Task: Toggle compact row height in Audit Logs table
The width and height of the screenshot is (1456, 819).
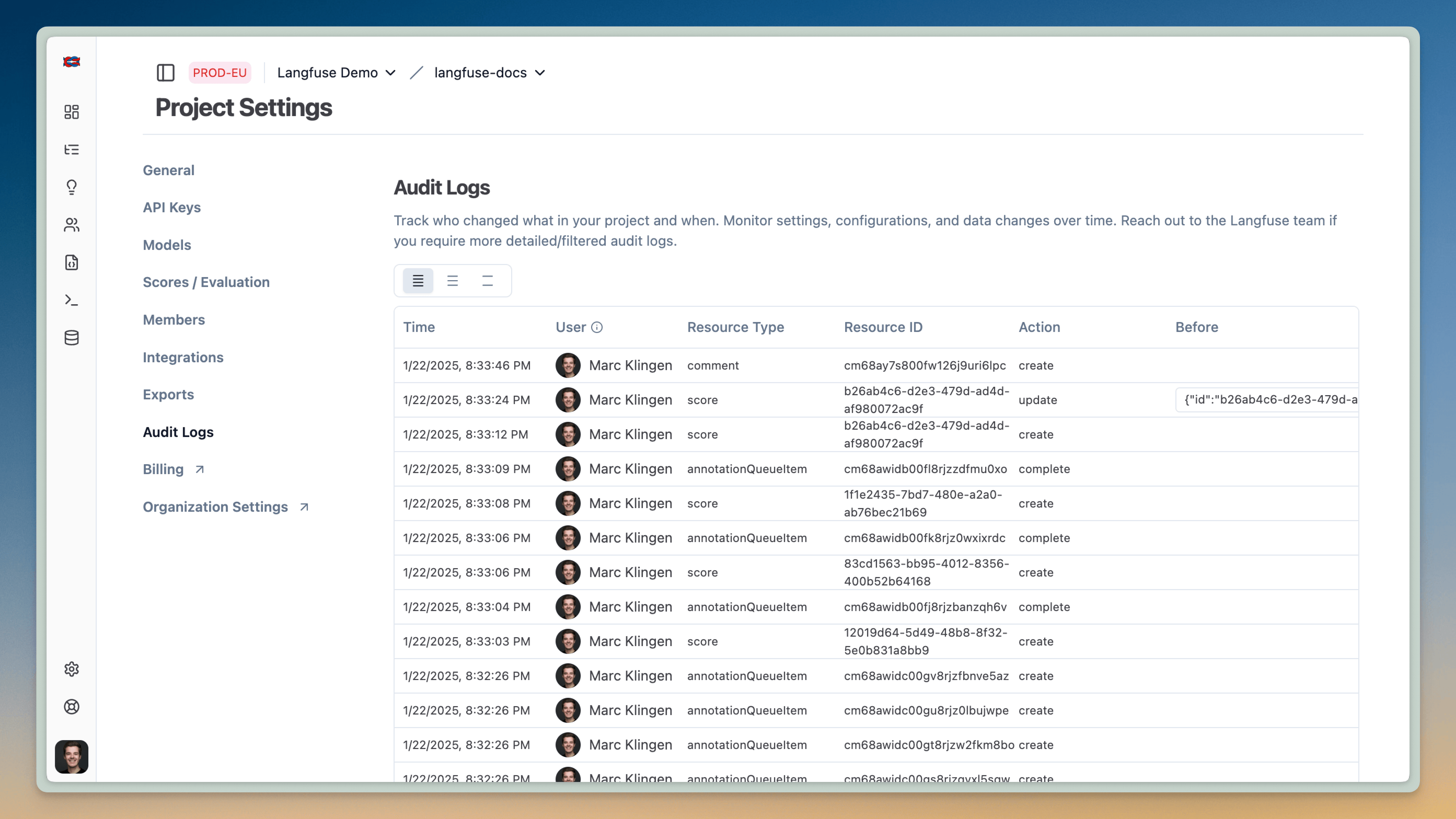Action: click(418, 281)
